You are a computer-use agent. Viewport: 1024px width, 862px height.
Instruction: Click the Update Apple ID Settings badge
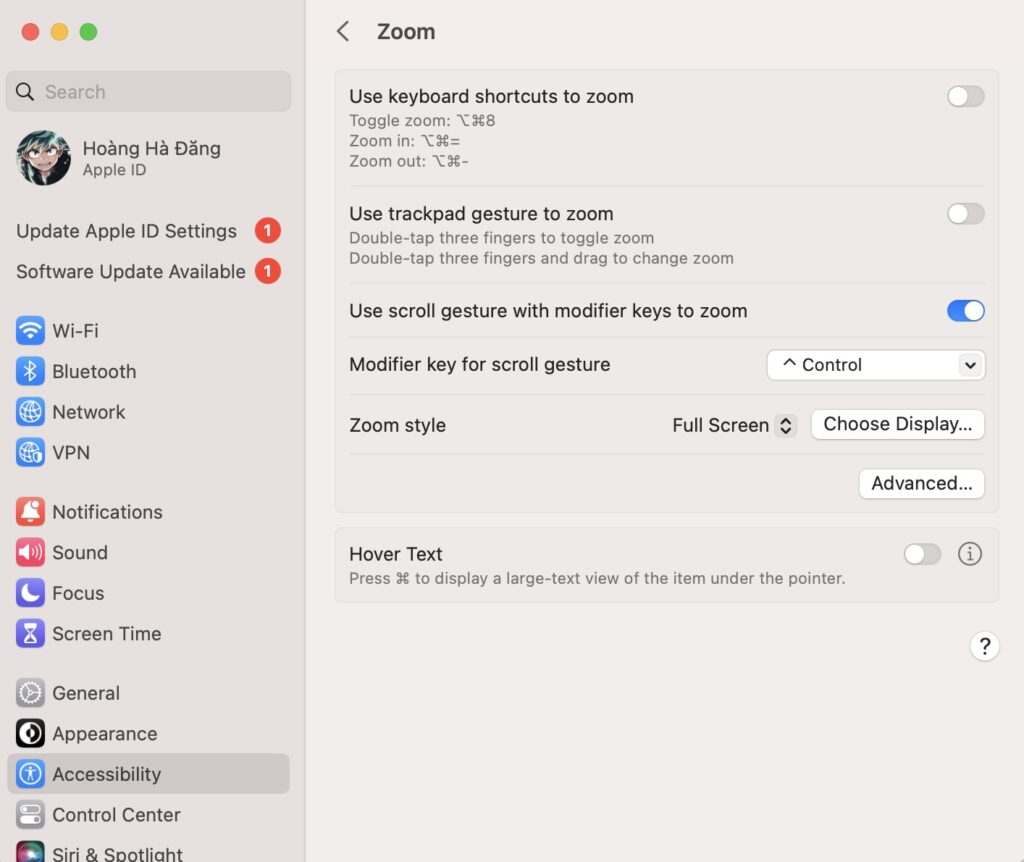click(x=268, y=231)
